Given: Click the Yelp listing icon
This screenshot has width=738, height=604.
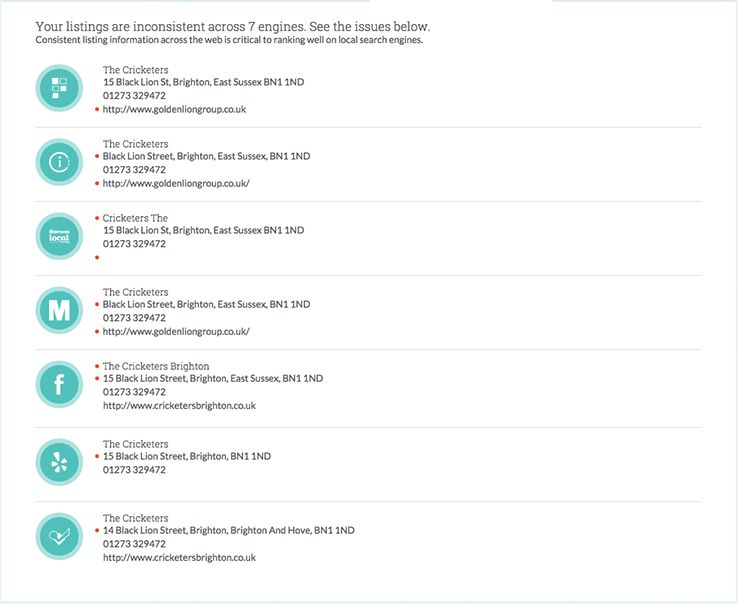Looking at the screenshot, I should pos(59,462).
